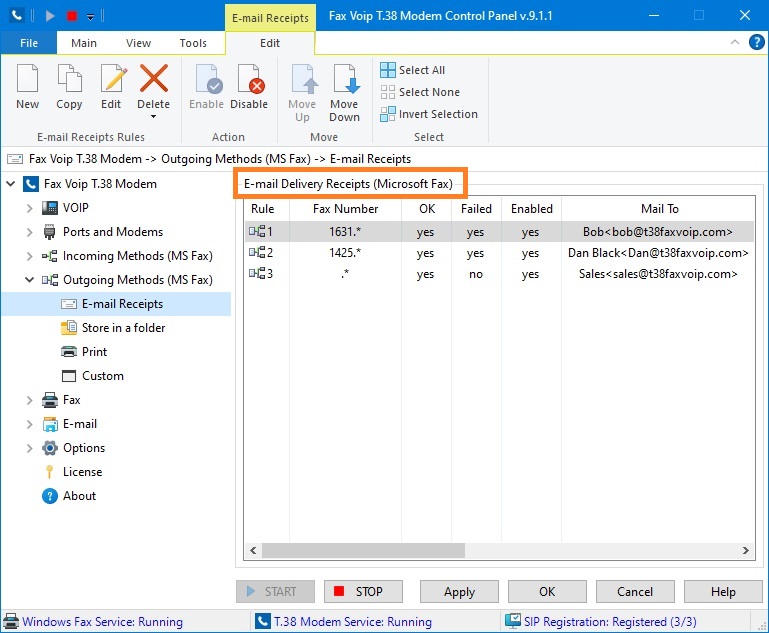The width and height of the screenshot is (769, 633).
Task: Click the Move Down icon
Action: pyautogui.click(x=346, y=78)
